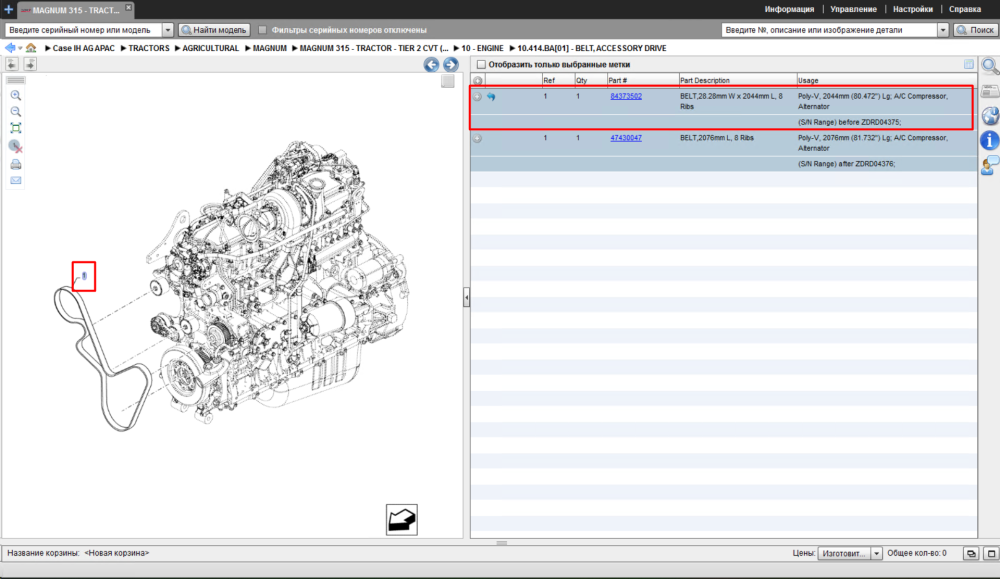The width and height of the screenshot is (1000, 579).
Task: Click the blue replacement arrow in row 84373502
Action: [491, 97]
